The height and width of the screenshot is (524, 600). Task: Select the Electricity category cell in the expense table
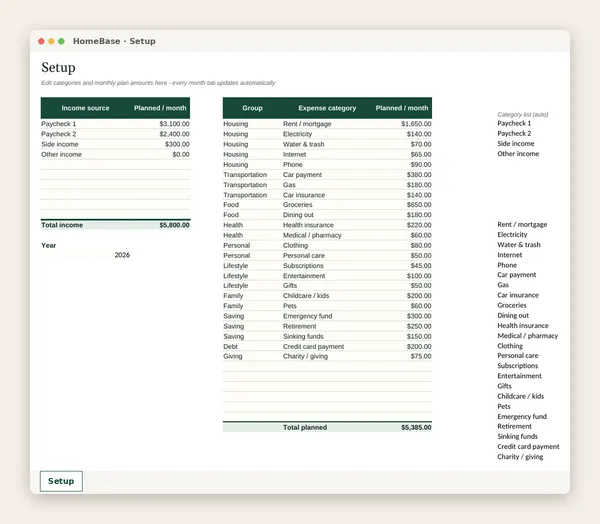[297, 134]
